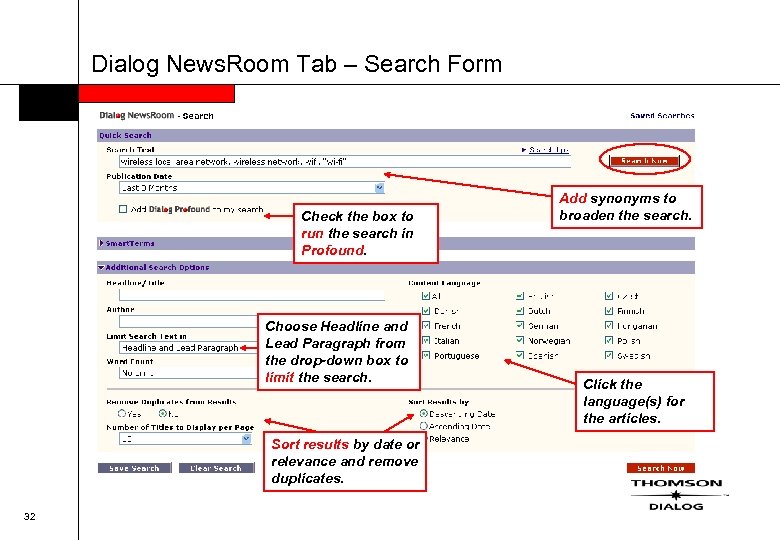Toggle the All languages checkbox

pos(426,296)
